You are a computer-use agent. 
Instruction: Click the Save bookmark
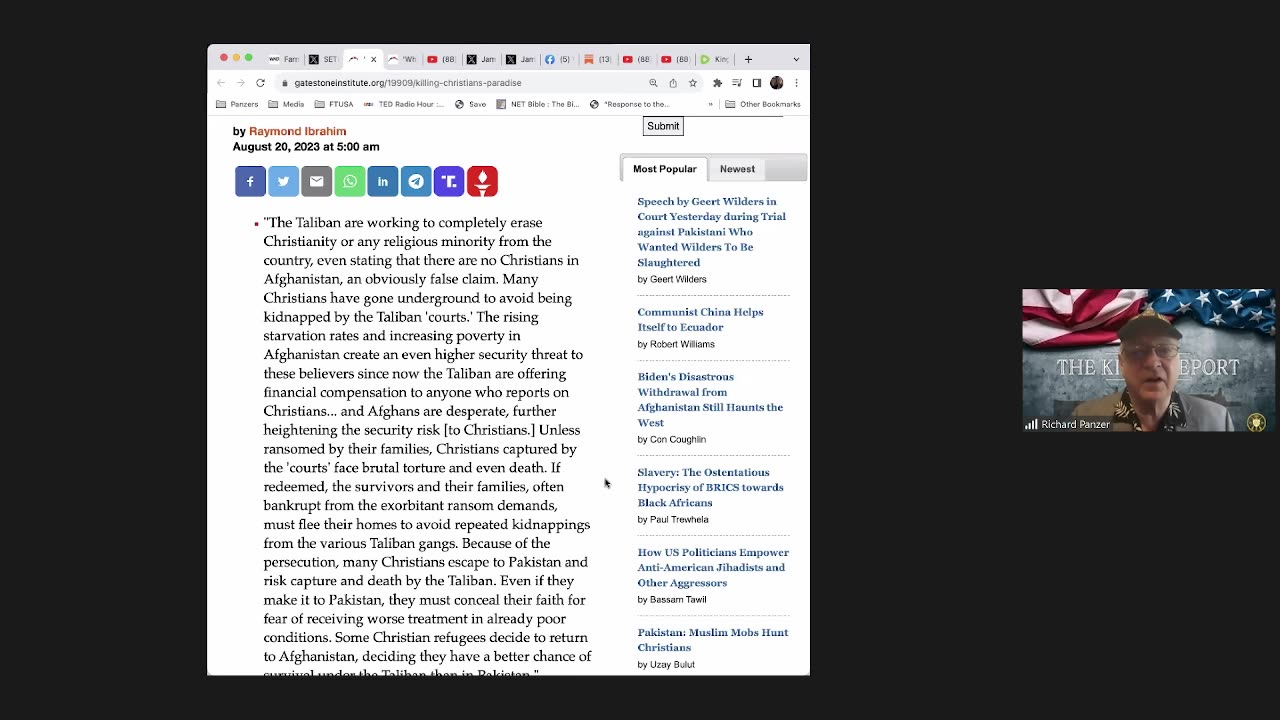tap(470, 104)
